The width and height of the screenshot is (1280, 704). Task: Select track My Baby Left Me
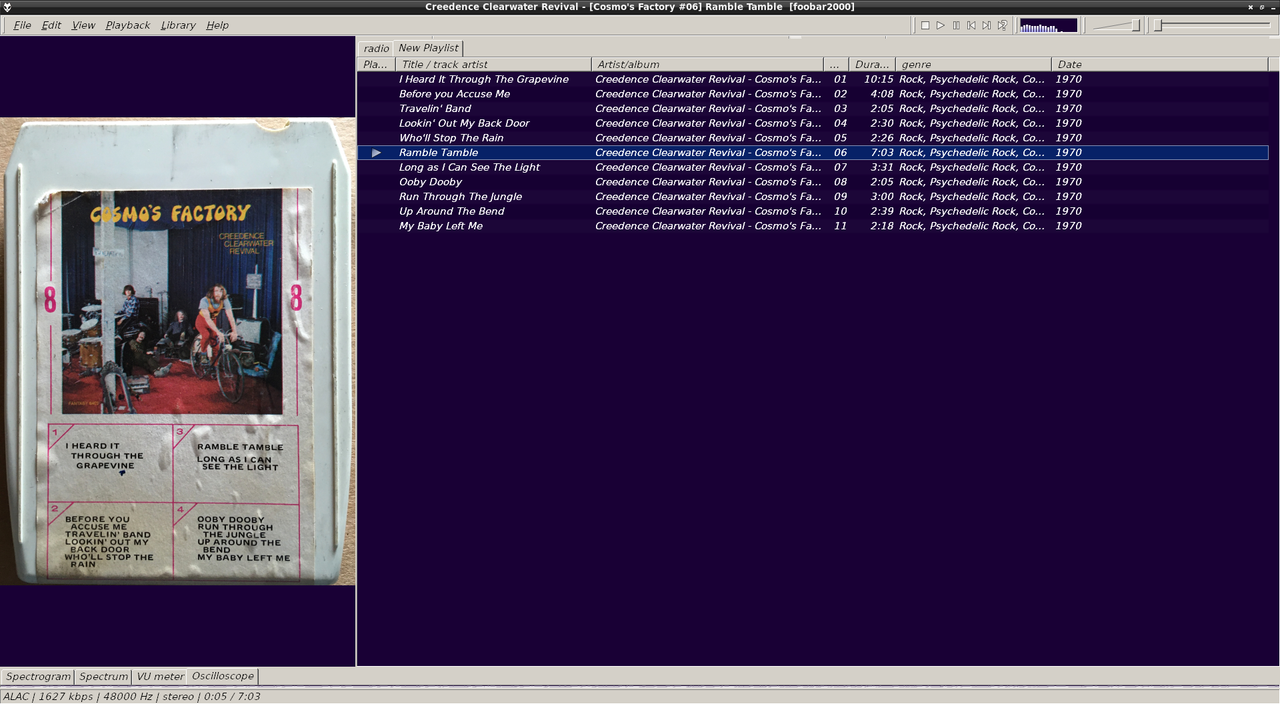[813, 226]
